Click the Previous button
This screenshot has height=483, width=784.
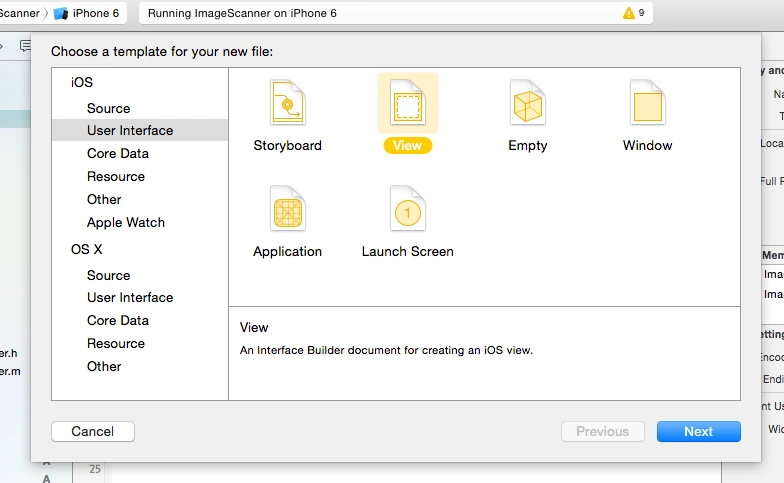(602, 432)
